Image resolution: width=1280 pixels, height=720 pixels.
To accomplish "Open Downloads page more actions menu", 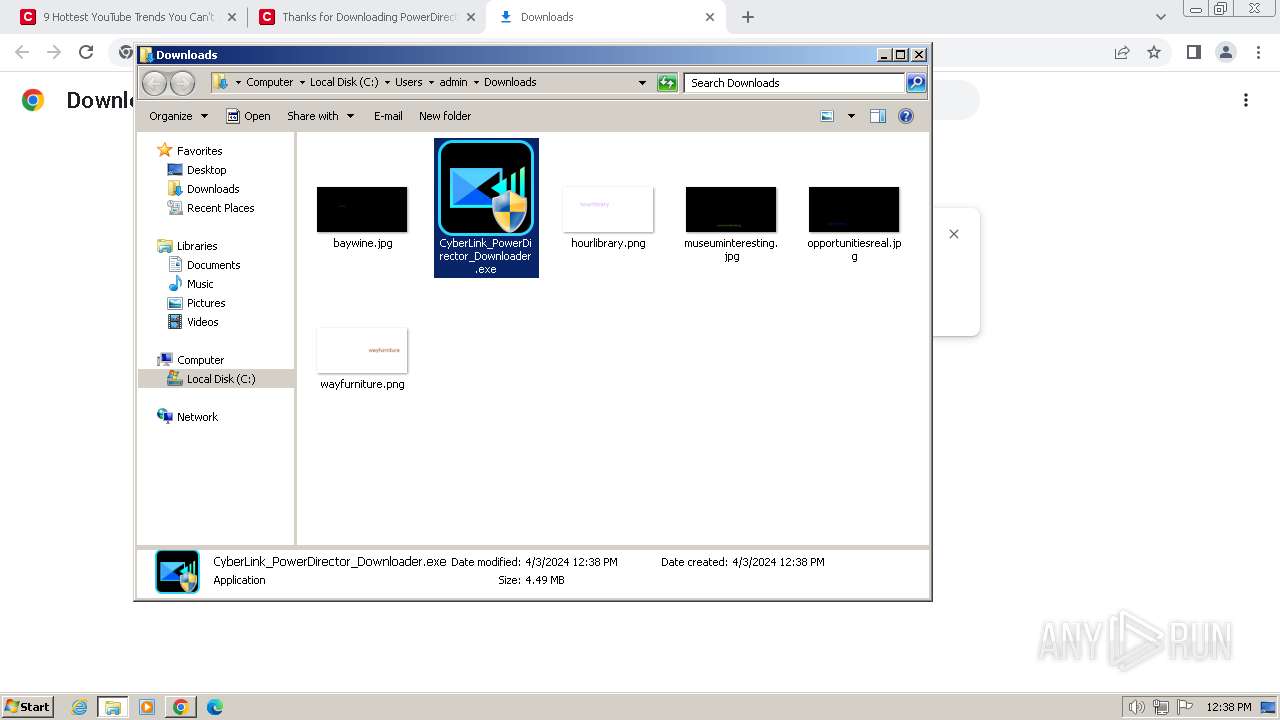I will (x=1246, y=100).
